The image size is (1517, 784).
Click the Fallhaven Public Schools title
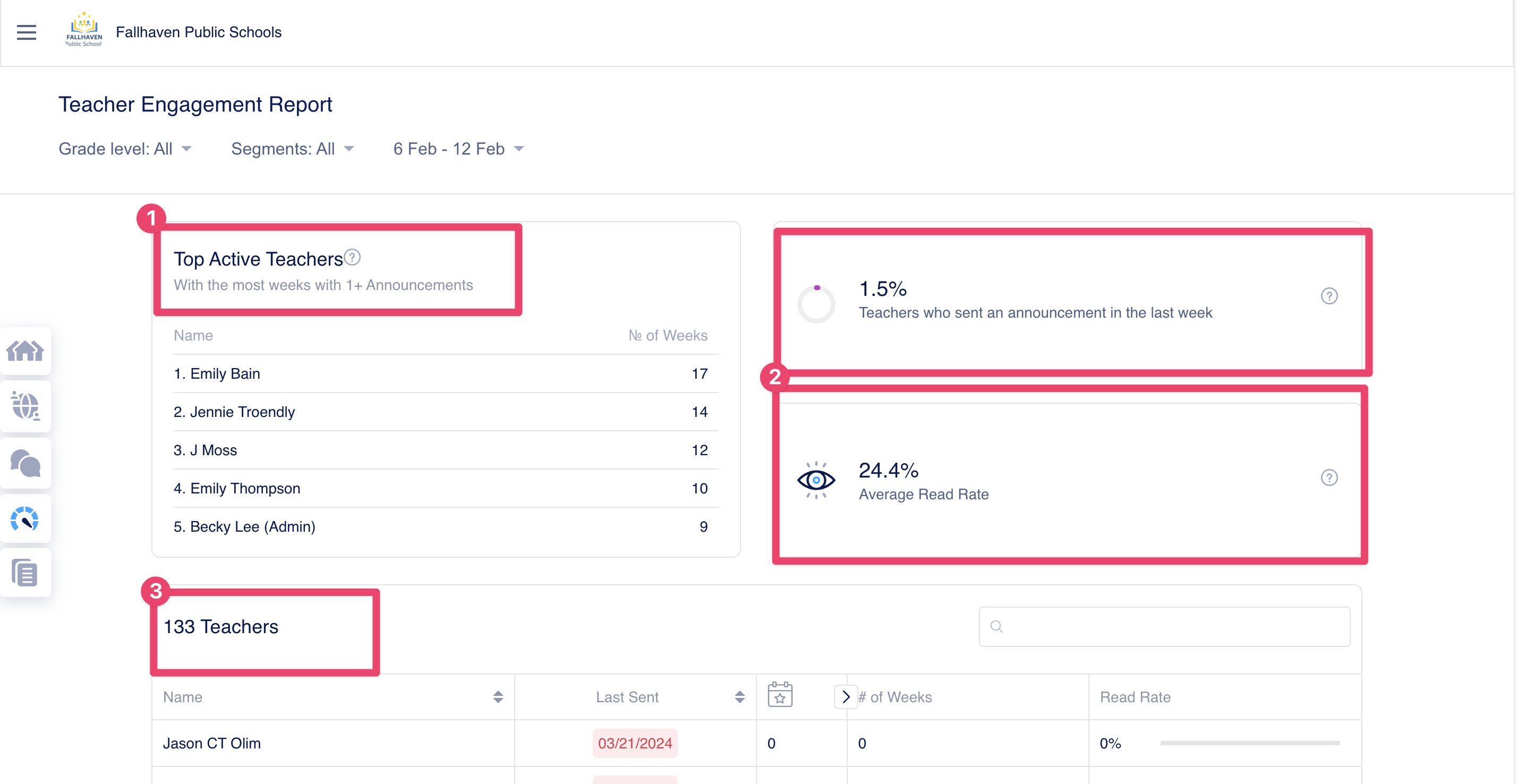point(199,32)
